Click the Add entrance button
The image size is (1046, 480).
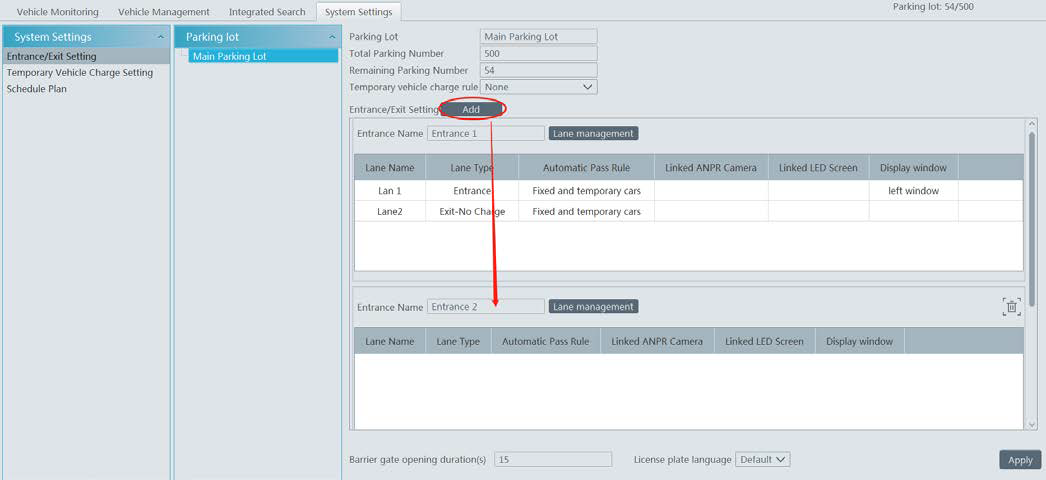point(471,109)
